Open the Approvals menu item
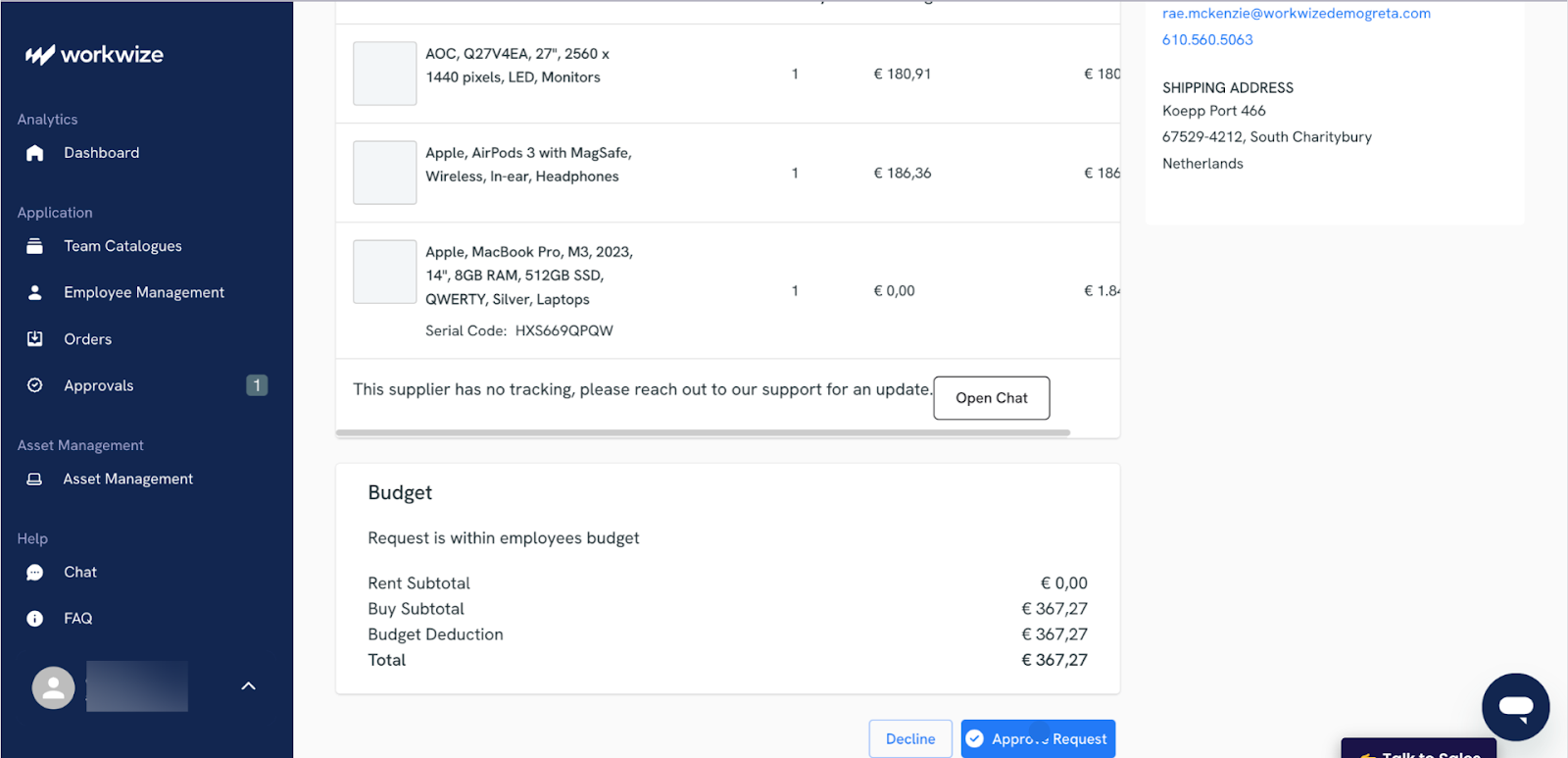The width and height of the screenshot is (1568, 758). click(99, 385)
